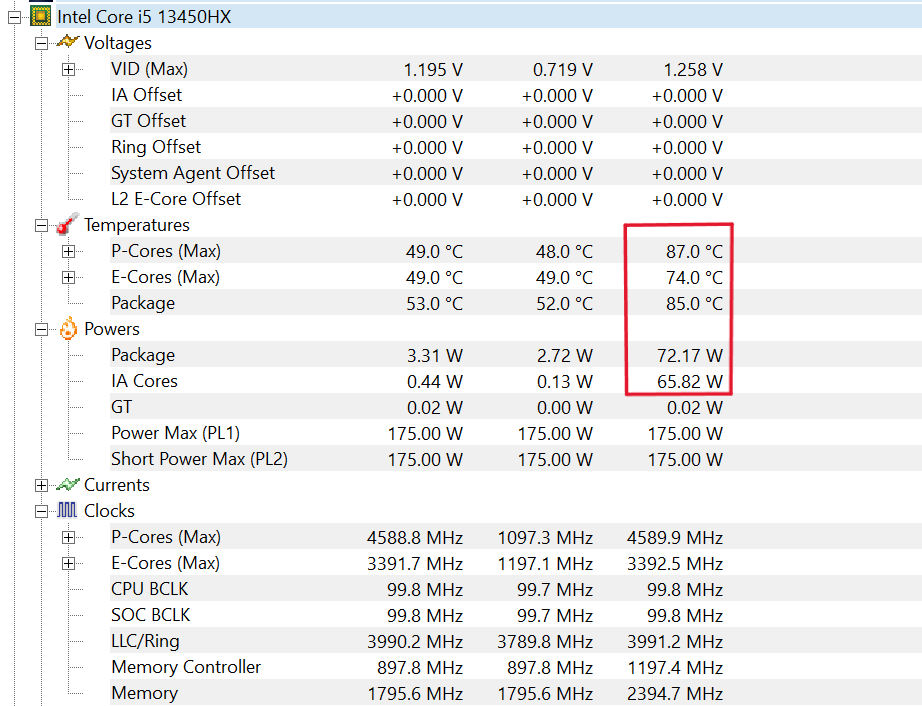Viewport: 922px width, 706px height.
Task: Click the 3789.8 MHz LLC/Ring min value
Action: (545, 641)
